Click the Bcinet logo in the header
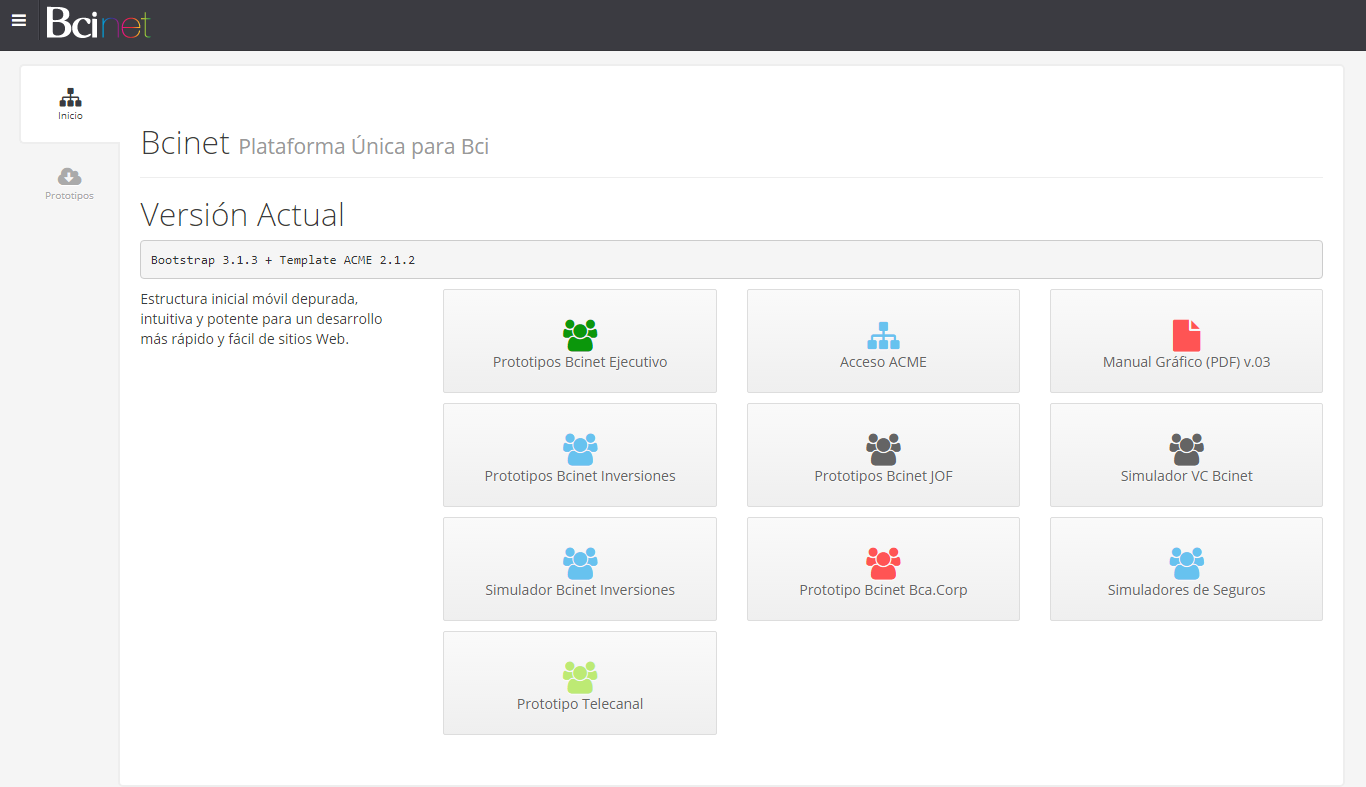 click(98, 24)
